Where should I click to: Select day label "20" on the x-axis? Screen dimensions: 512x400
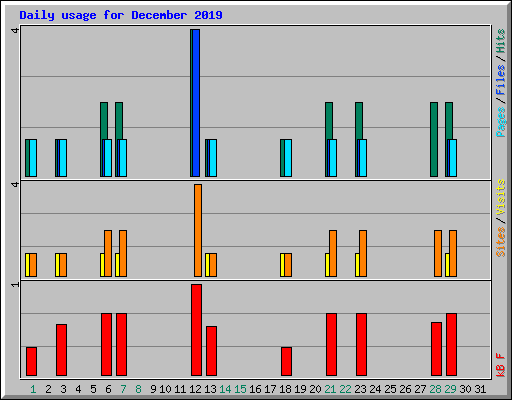click(x=315, y=389)
